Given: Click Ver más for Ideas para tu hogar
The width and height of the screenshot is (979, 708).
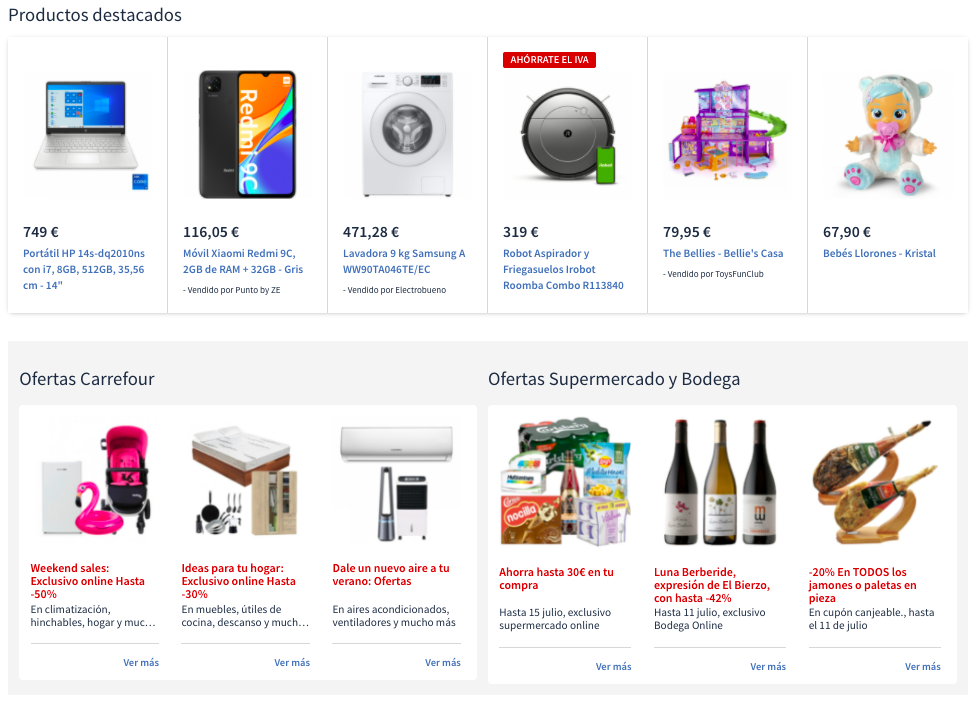Looking at the screenshot, I should [x=292, y=662].
